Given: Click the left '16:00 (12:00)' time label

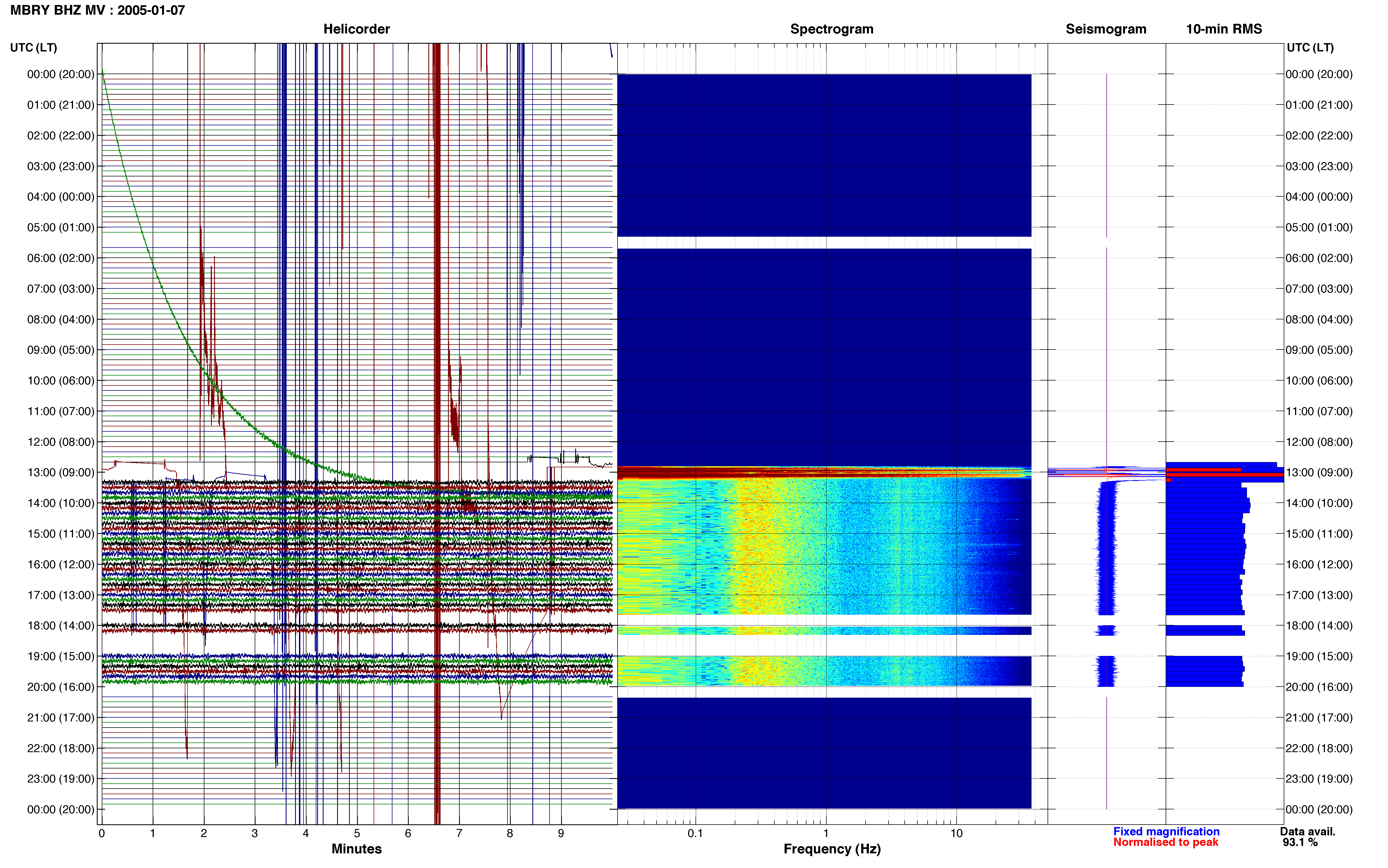Looking at the screenshot, I should coord(61,564).
